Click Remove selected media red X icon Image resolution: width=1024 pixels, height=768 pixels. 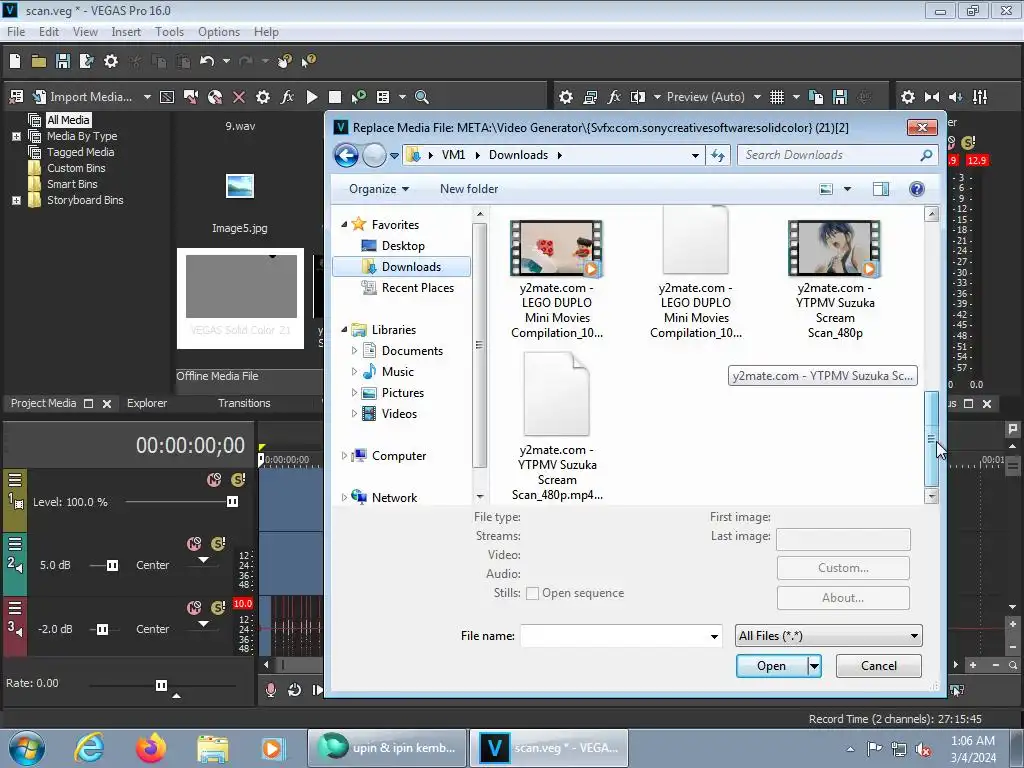(239, 97)
